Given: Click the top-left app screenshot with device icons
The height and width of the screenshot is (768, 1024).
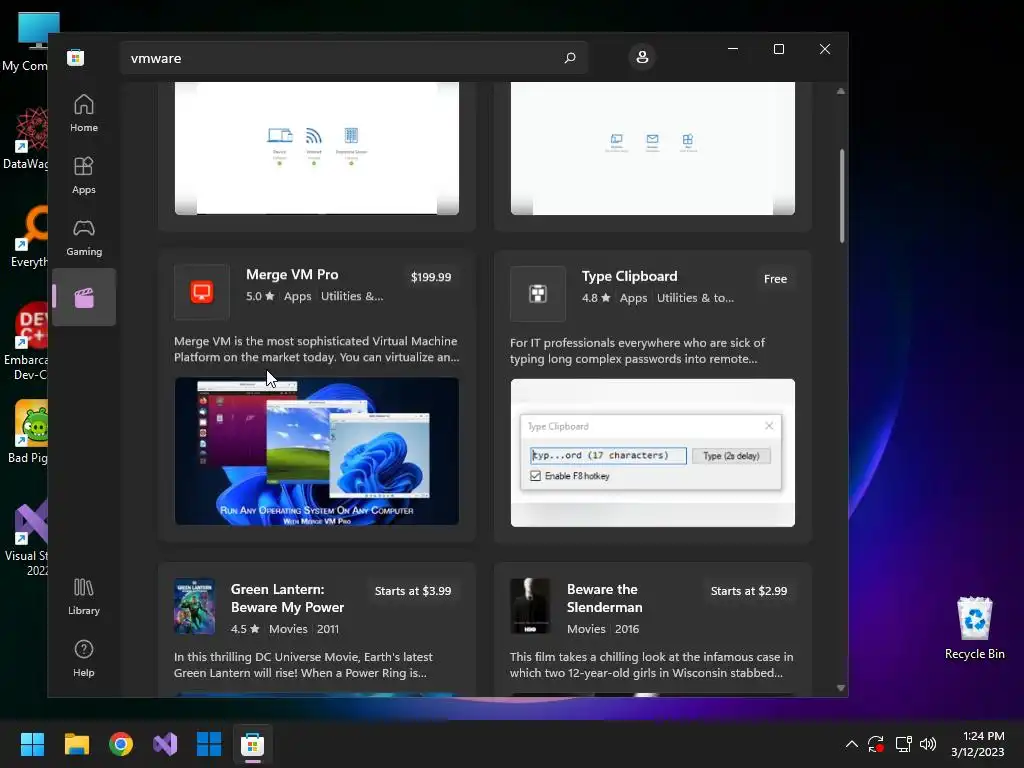Looking at the screenshot, I should click(317, 148).
